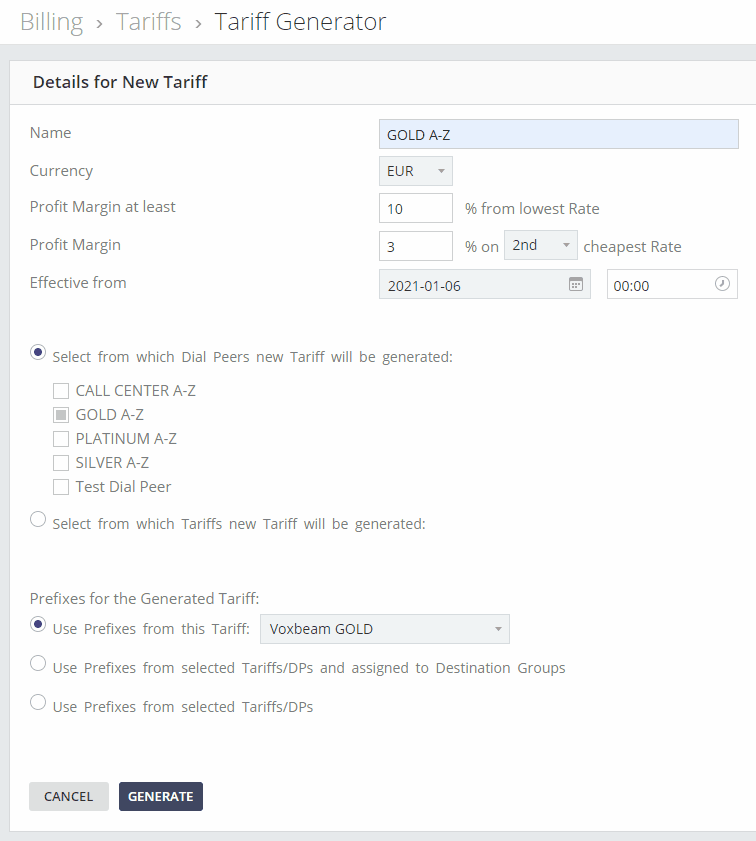Expand the 2nd cheapest Rate dropdown

coord(540,245)
